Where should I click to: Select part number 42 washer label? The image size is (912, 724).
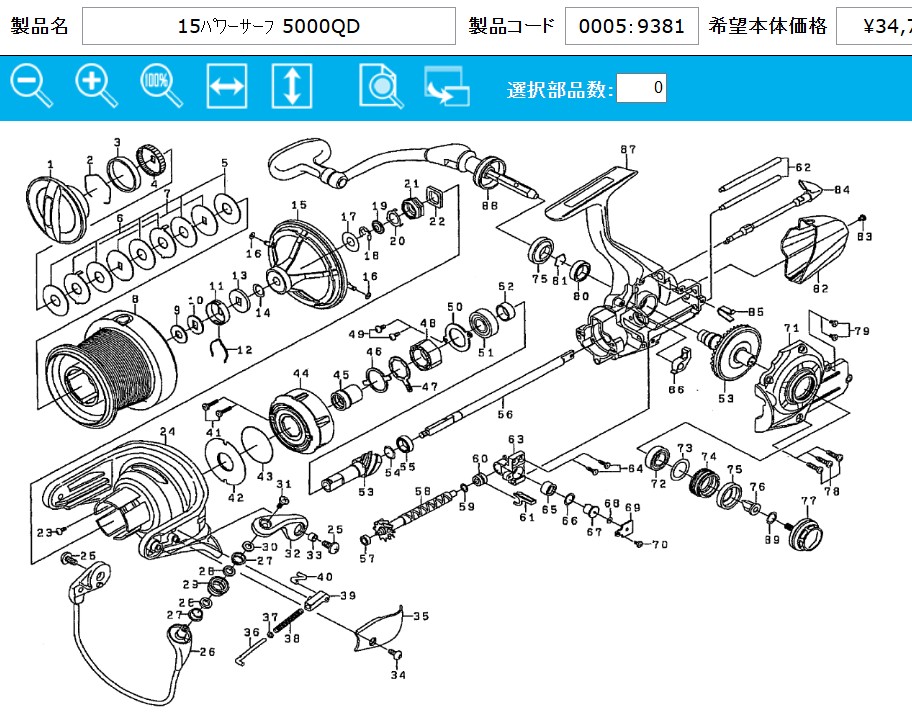[x=236, y=498]
